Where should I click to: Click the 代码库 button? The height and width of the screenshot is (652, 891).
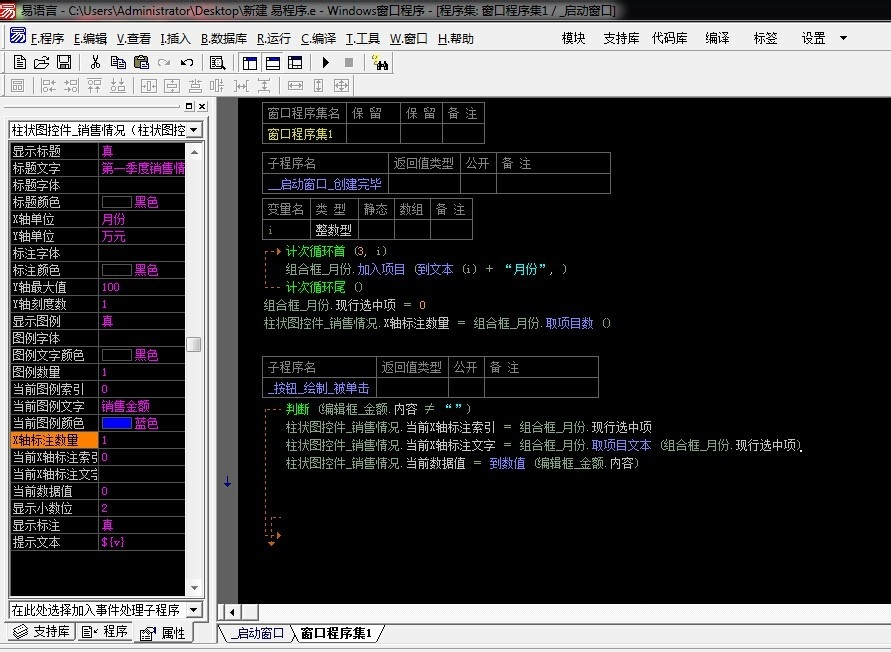(x=669, y=38)
